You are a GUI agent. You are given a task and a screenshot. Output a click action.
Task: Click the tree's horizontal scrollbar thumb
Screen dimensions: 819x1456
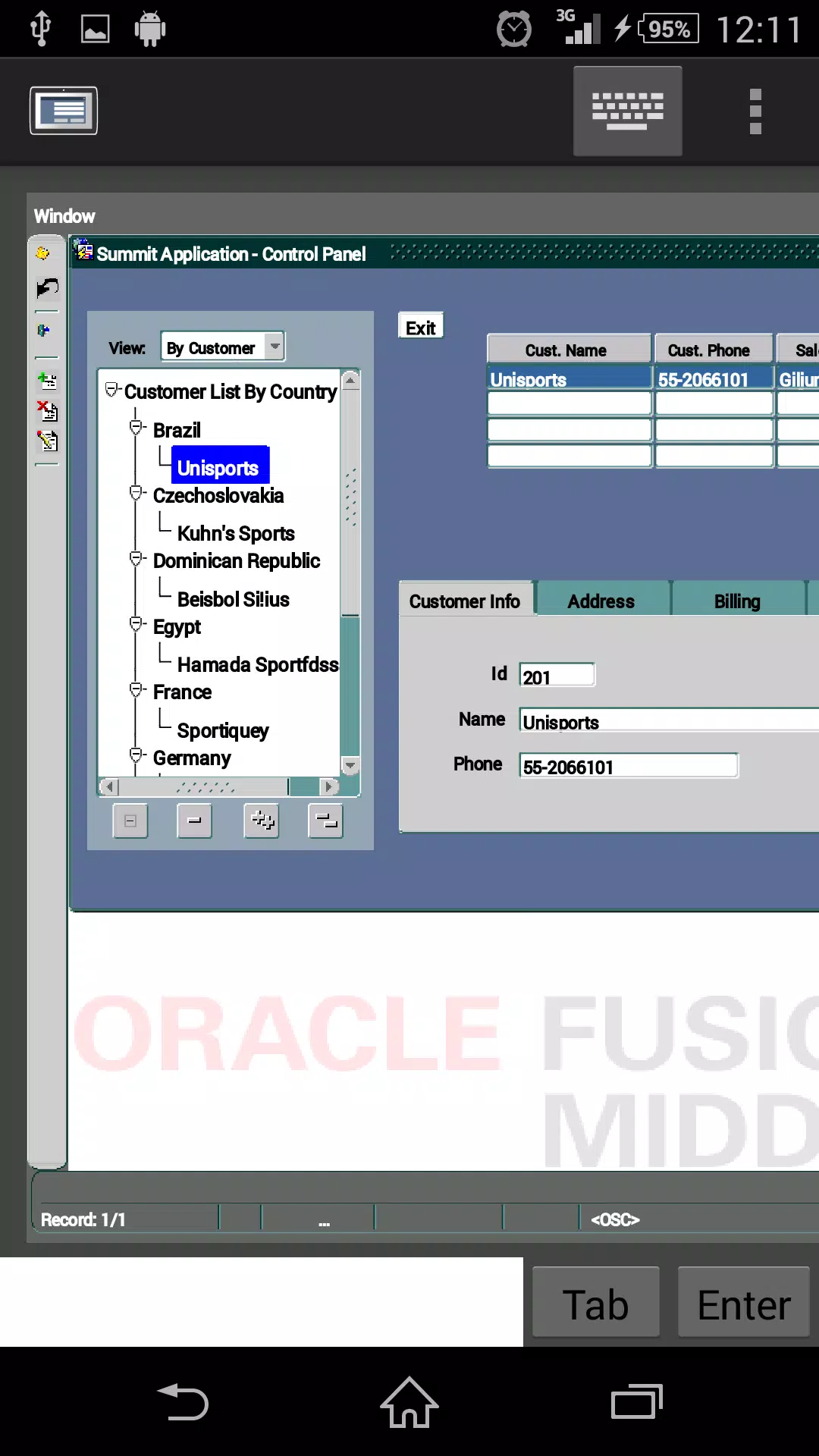pyautogui.click(x=203, y=786)
